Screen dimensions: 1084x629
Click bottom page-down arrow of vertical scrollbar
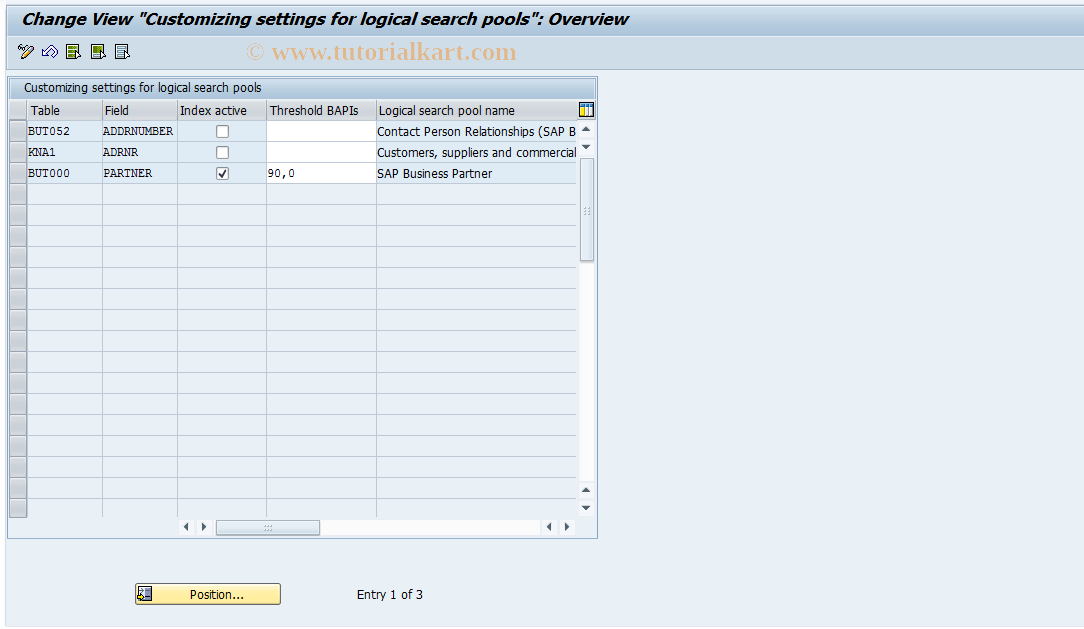pos(586,508)
